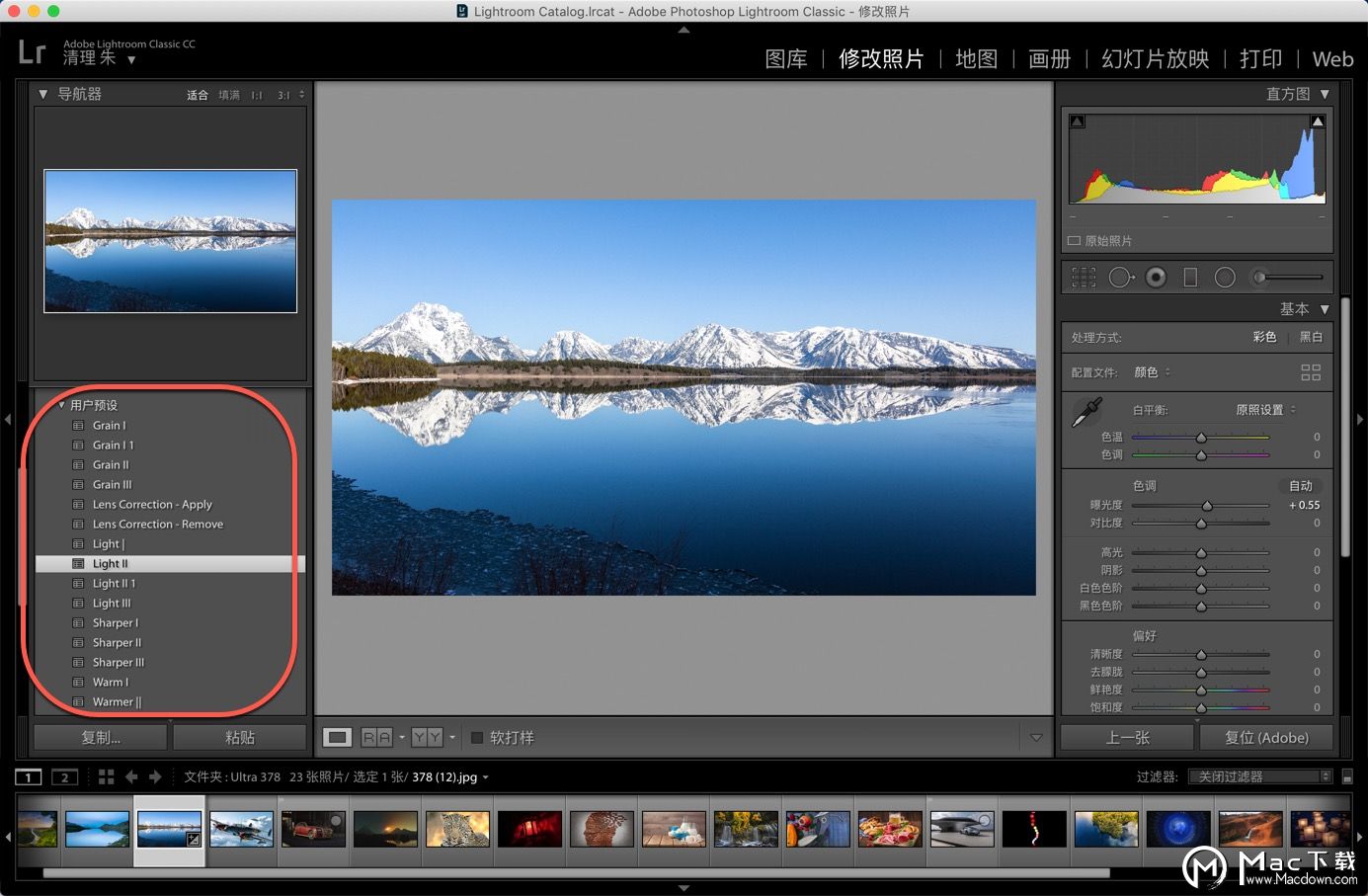Set navigator zoom to 适合
Screen dimensions: 1368x896
tap(198, 95)
